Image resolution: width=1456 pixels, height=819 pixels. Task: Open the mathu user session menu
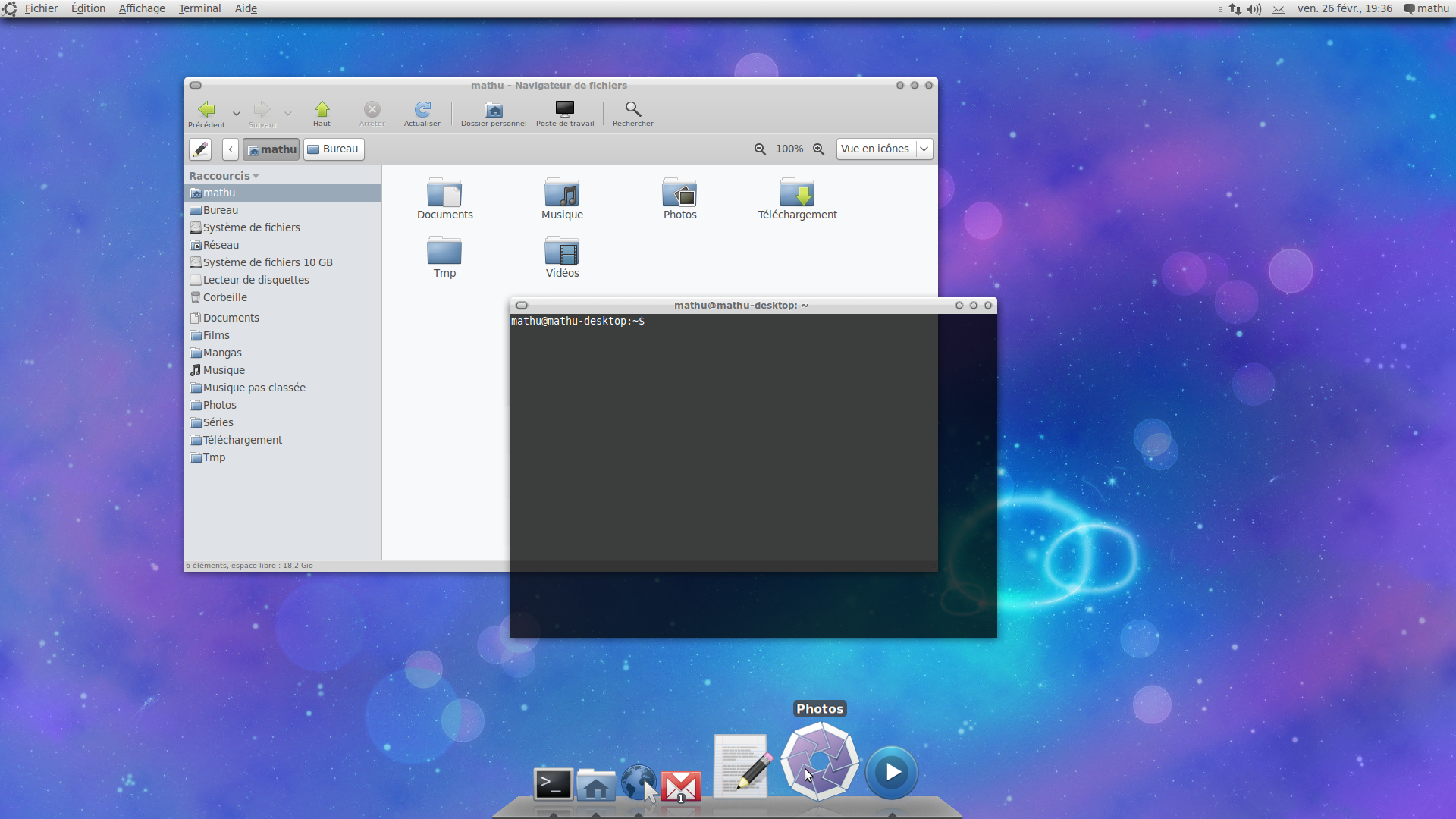tap(1426, 8)
